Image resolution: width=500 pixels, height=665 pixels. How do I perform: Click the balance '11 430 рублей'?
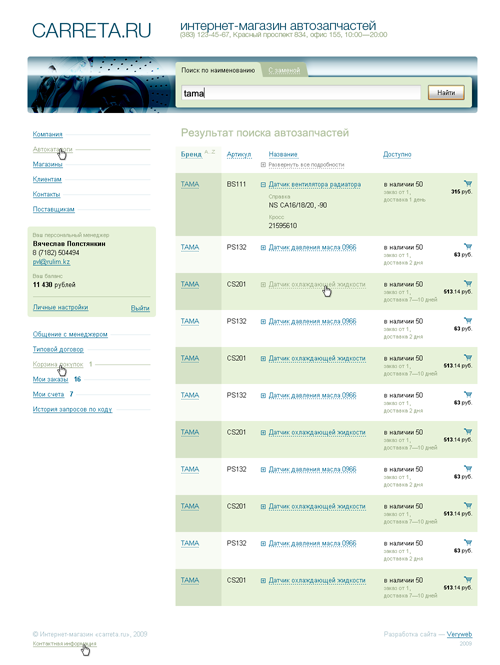click(x=54, y=285)
